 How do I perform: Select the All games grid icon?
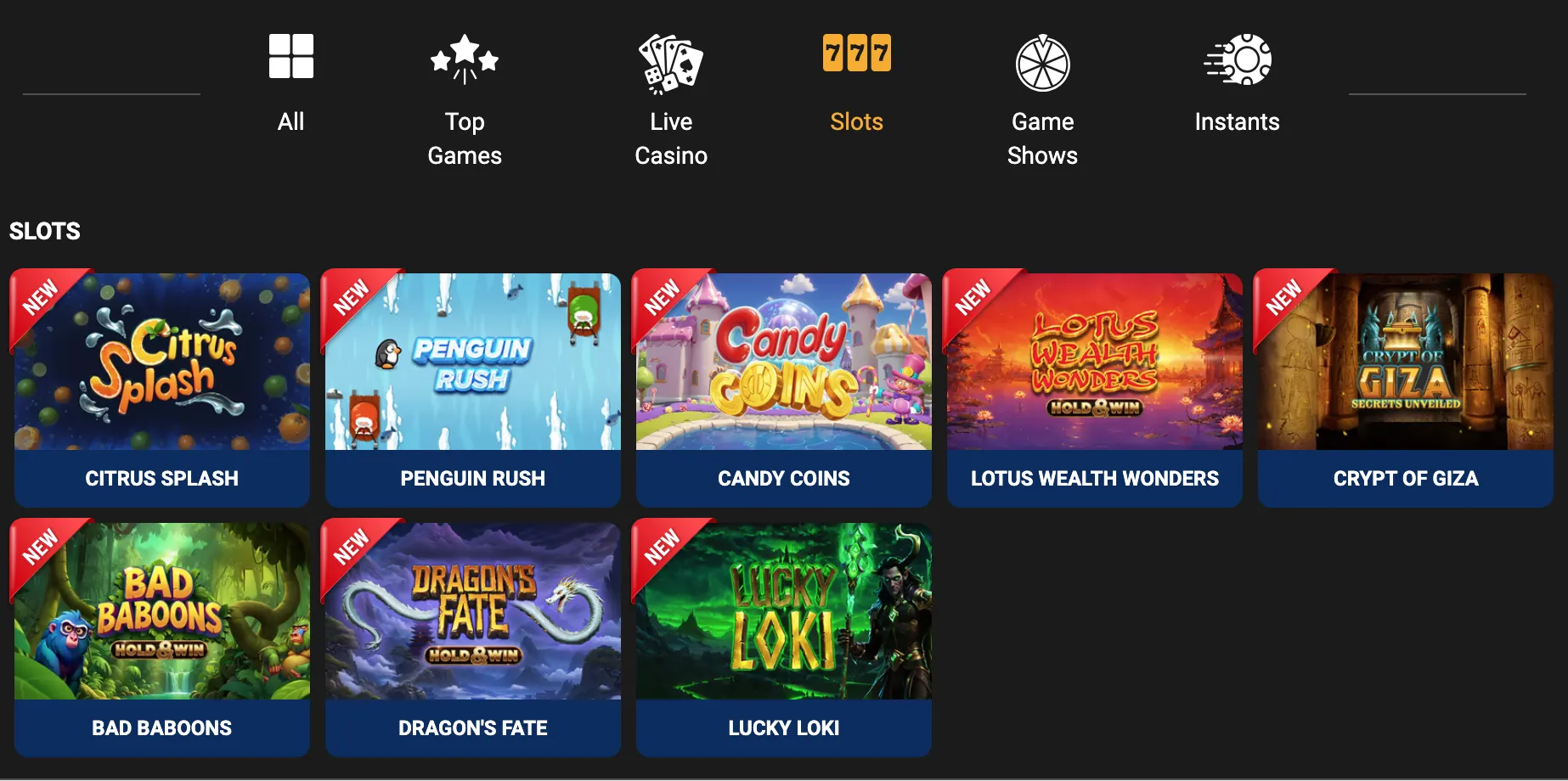point(291,56)
